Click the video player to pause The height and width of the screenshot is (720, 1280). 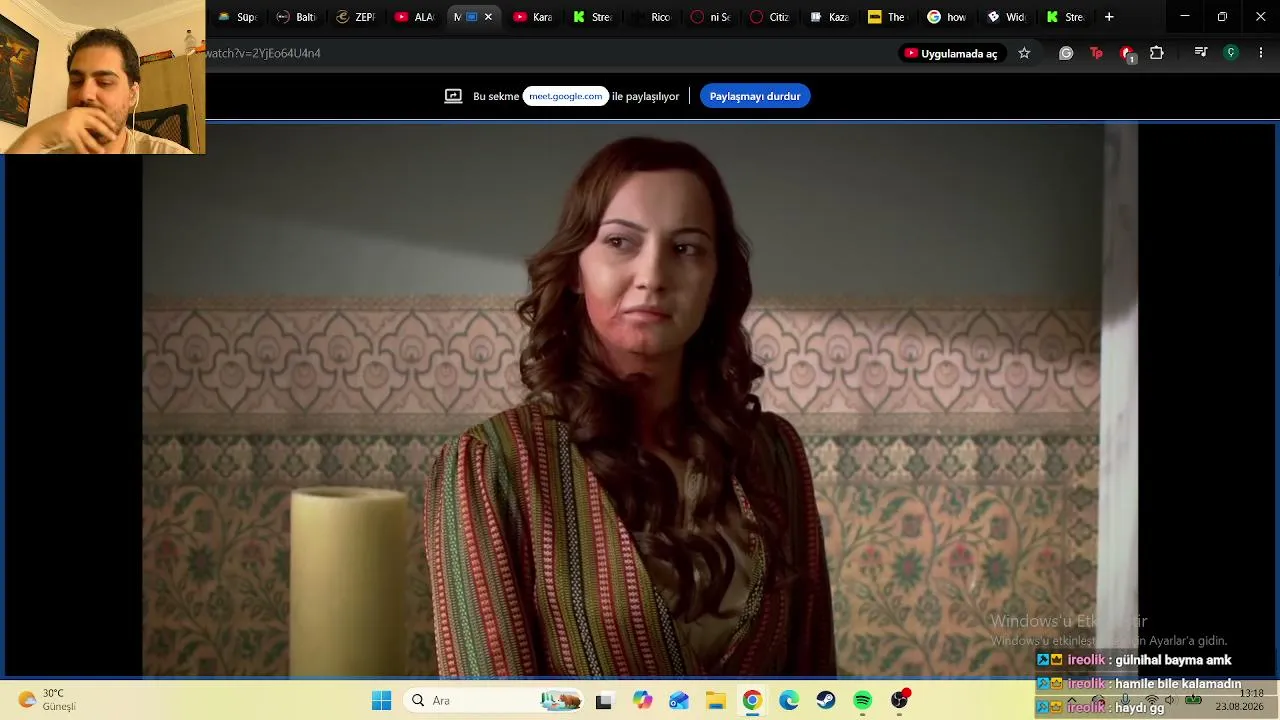[x=640, y=400]
